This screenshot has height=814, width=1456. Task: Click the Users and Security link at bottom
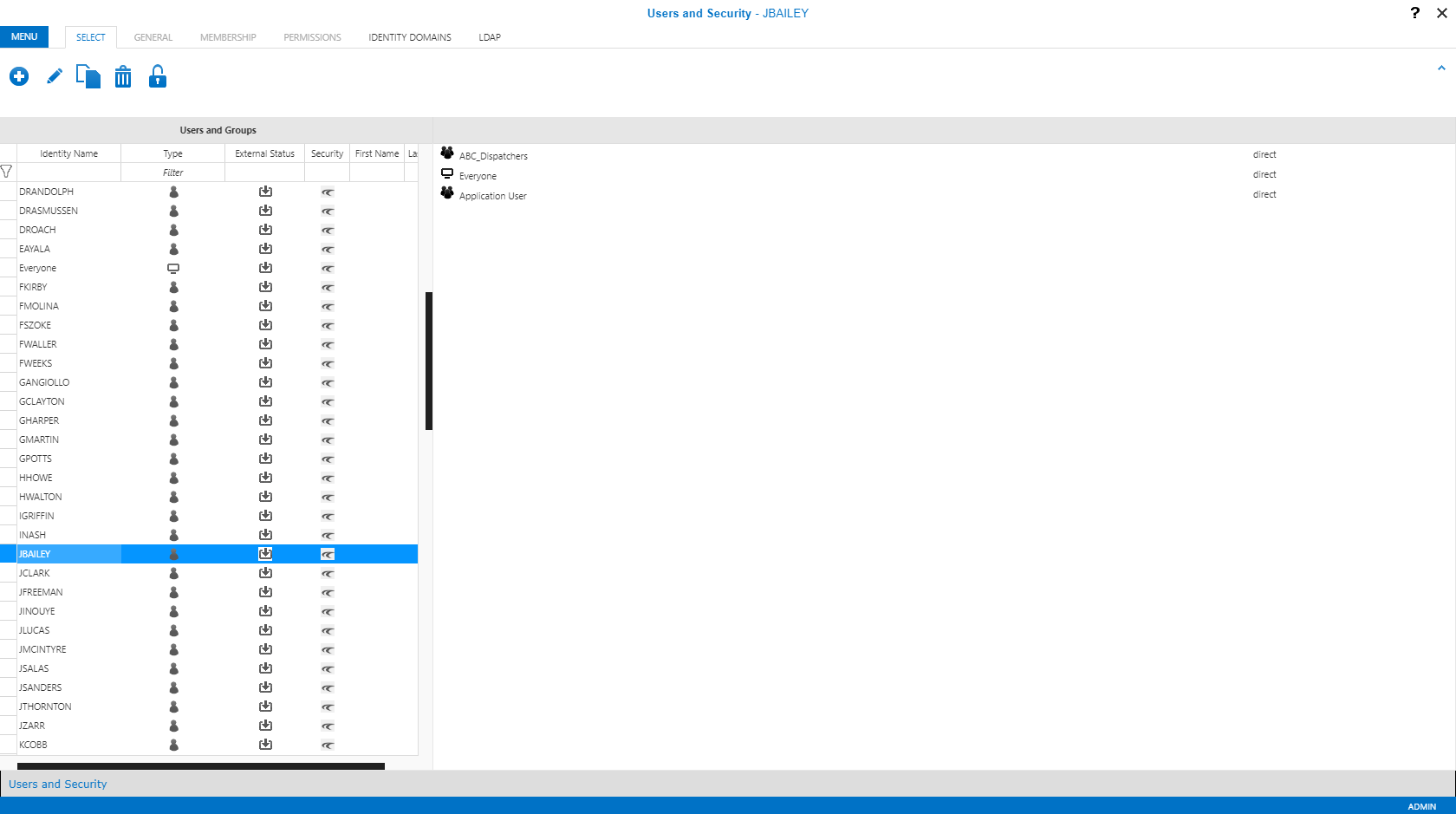(57, 784)
